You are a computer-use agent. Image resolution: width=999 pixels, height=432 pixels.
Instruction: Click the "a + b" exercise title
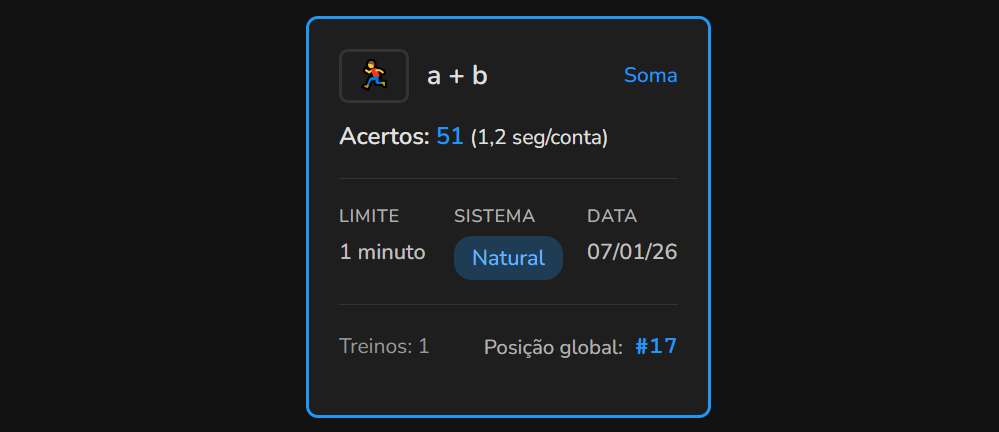[457, 76]
